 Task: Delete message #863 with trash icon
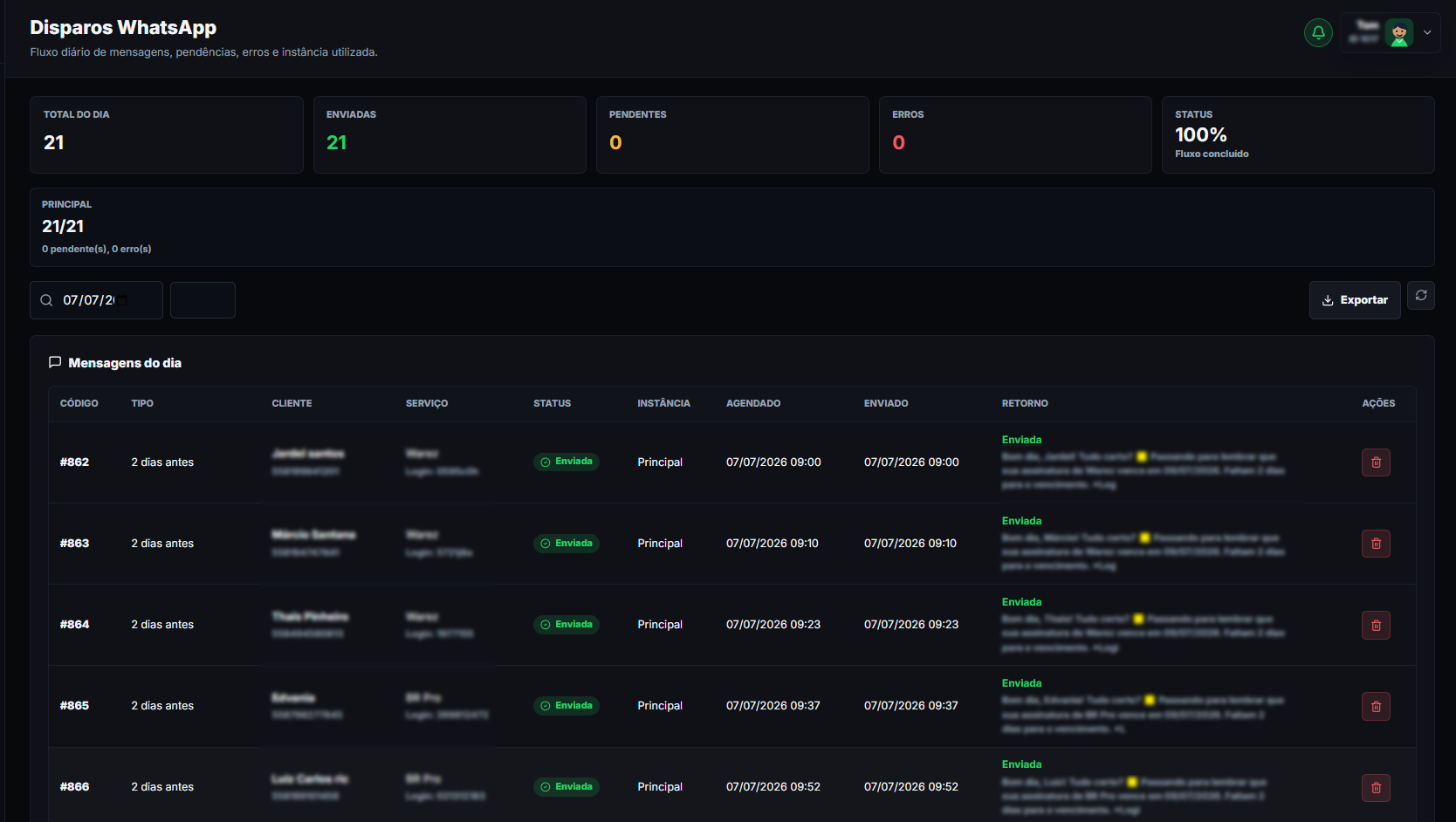coord(1376,544)
